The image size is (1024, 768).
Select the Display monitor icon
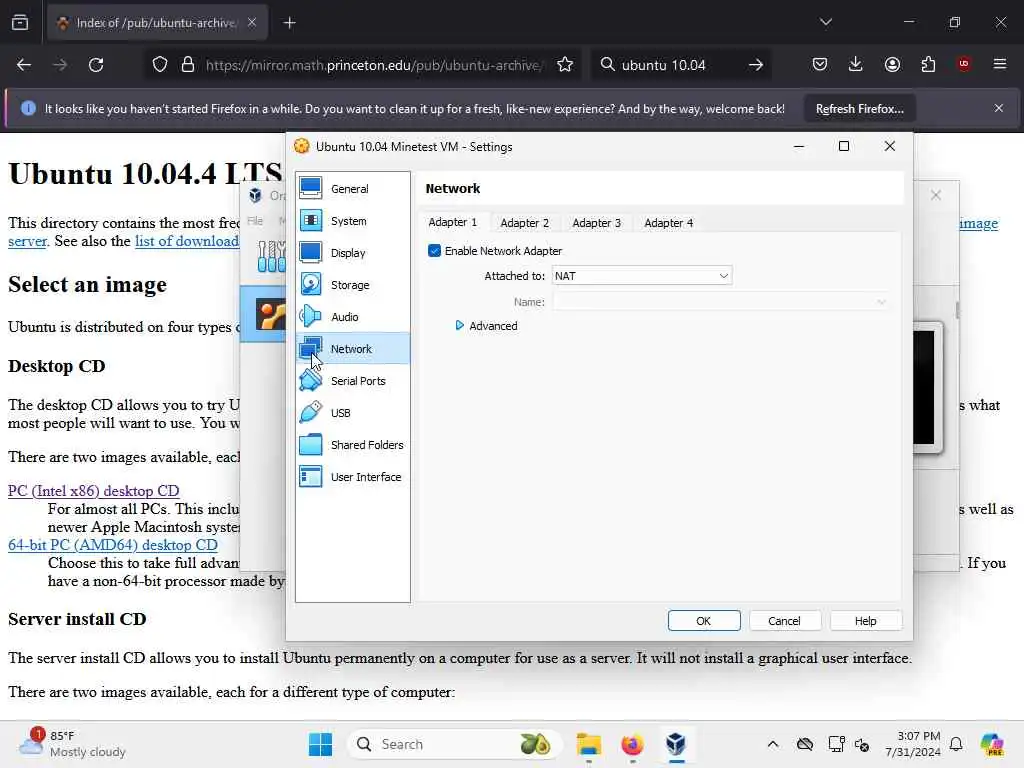pyautogui.click(x=311, y=252)
